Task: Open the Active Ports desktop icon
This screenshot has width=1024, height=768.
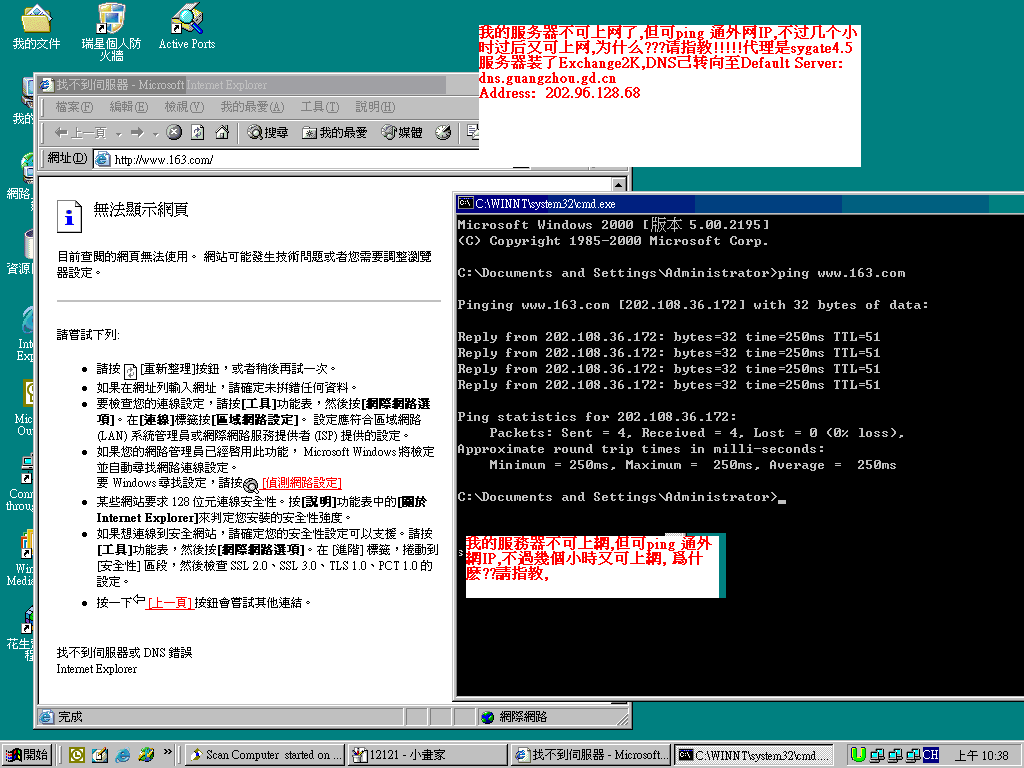Action: coord(187,26)
